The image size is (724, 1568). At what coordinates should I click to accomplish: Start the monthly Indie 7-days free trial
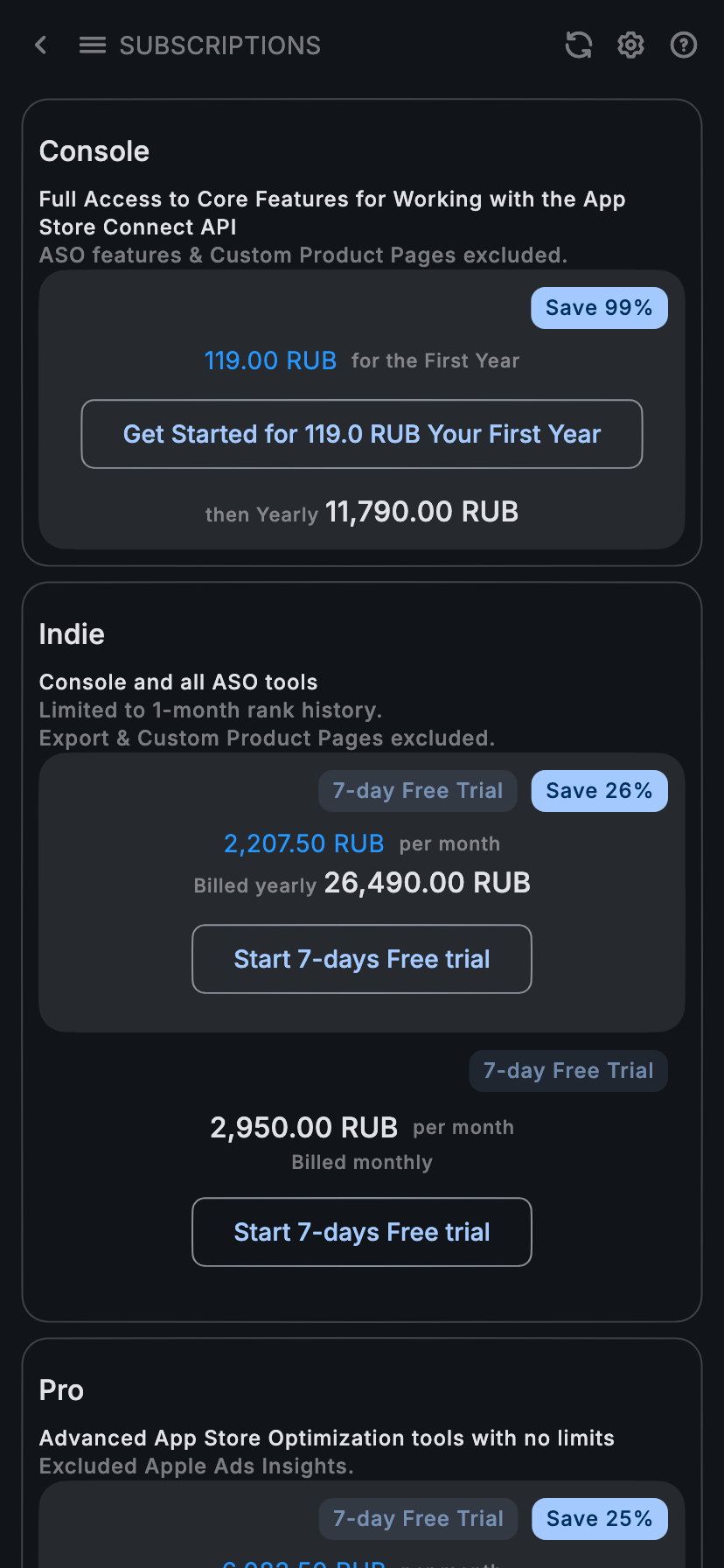362,1232
